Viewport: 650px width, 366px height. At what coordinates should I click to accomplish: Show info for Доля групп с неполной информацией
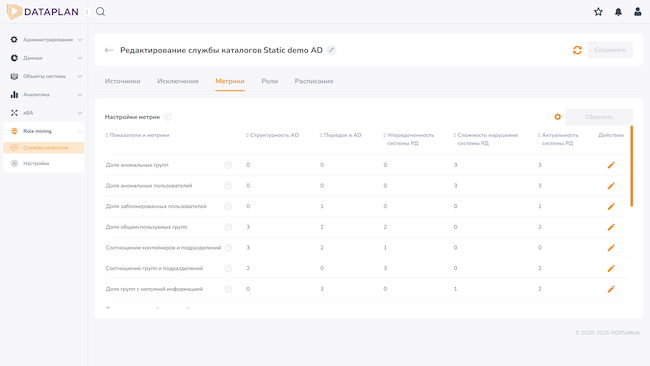coord(228,289)
